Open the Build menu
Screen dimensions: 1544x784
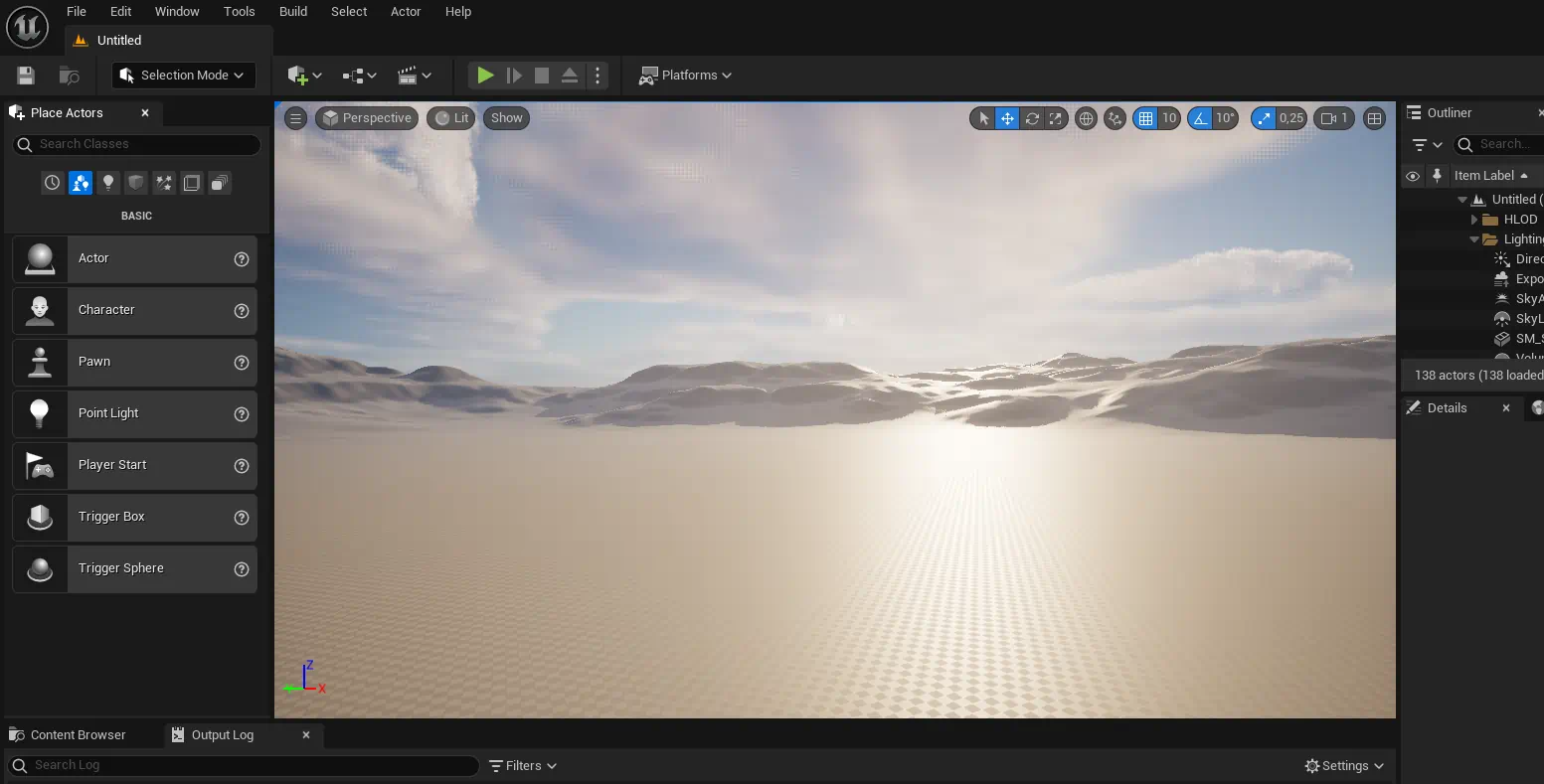(292, 12)
